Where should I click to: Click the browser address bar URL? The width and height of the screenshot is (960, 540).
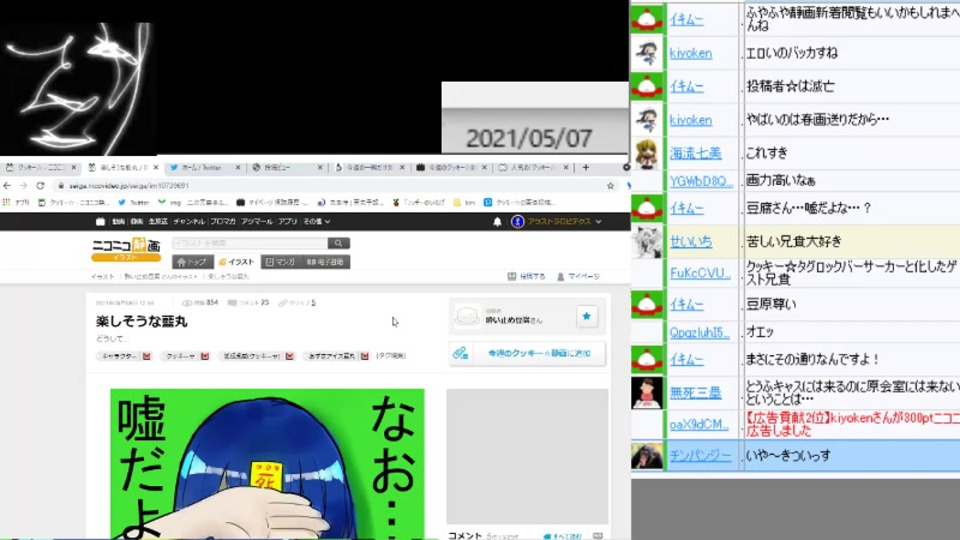click(129, 186)
